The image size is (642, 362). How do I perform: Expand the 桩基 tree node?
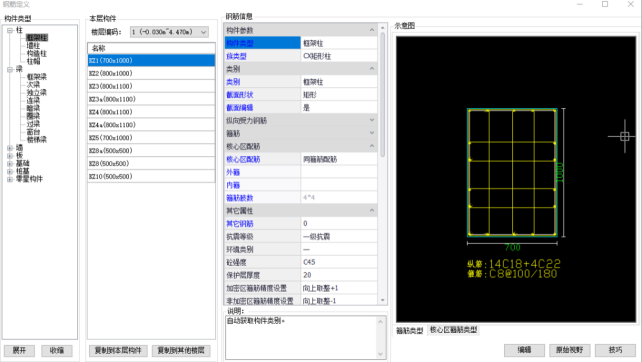point(10,171)
